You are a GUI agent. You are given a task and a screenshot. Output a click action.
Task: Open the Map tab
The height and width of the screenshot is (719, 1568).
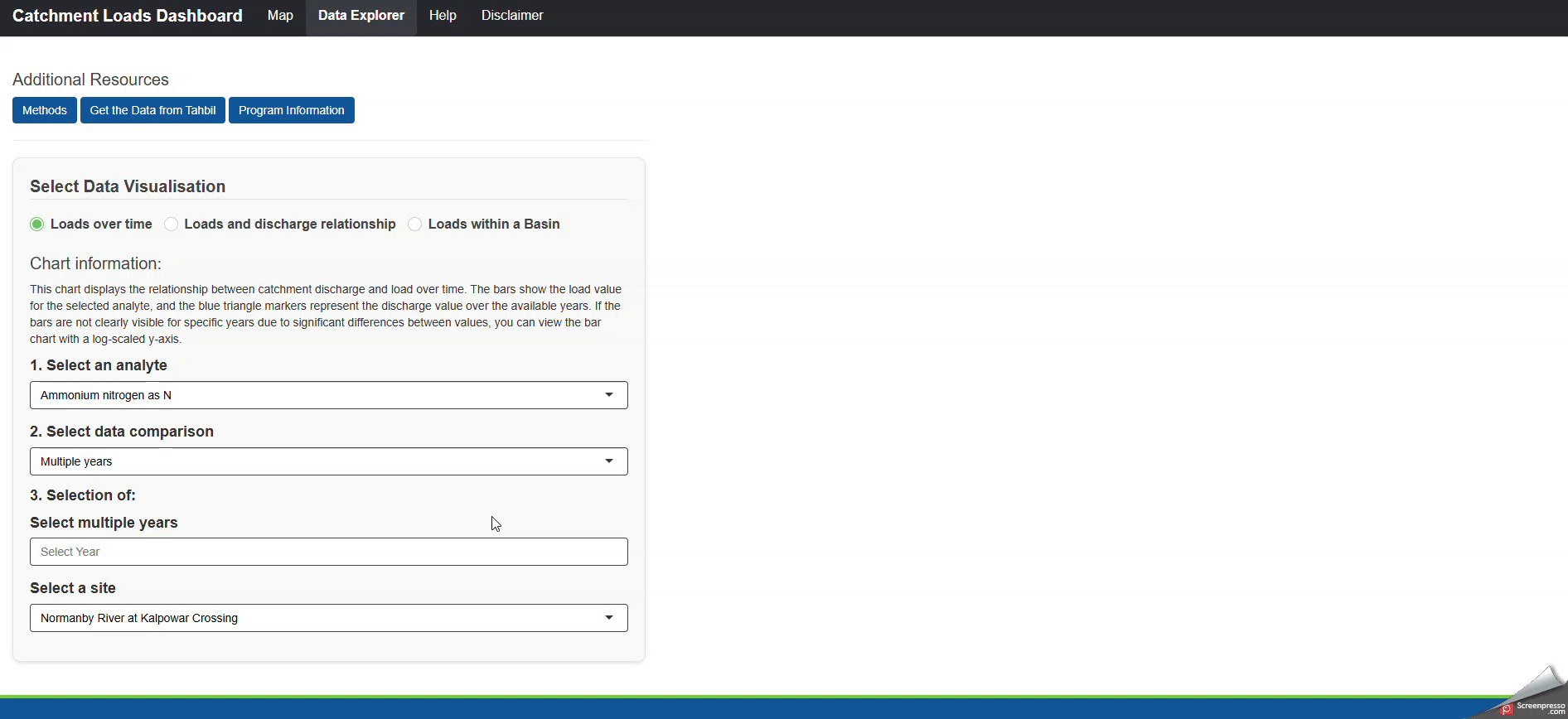[x=280, y=16]
